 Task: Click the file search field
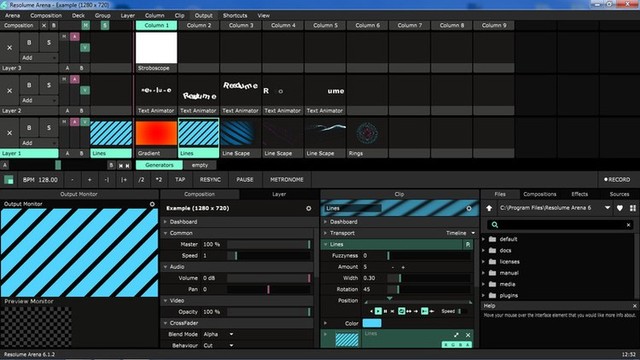point(560,225)
